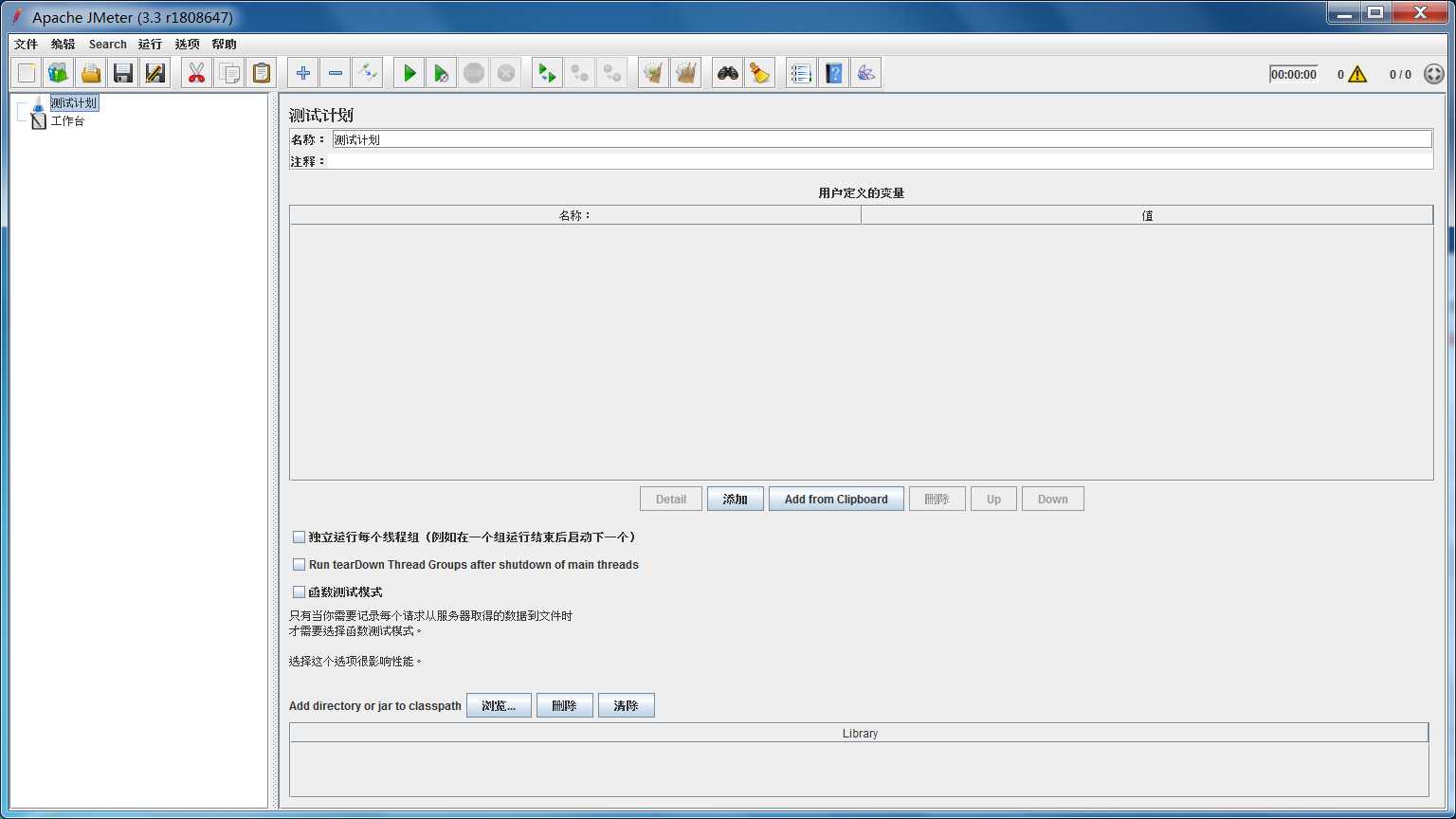Click the 值 column header
1456x819 pixels.
pos(1147,215)
